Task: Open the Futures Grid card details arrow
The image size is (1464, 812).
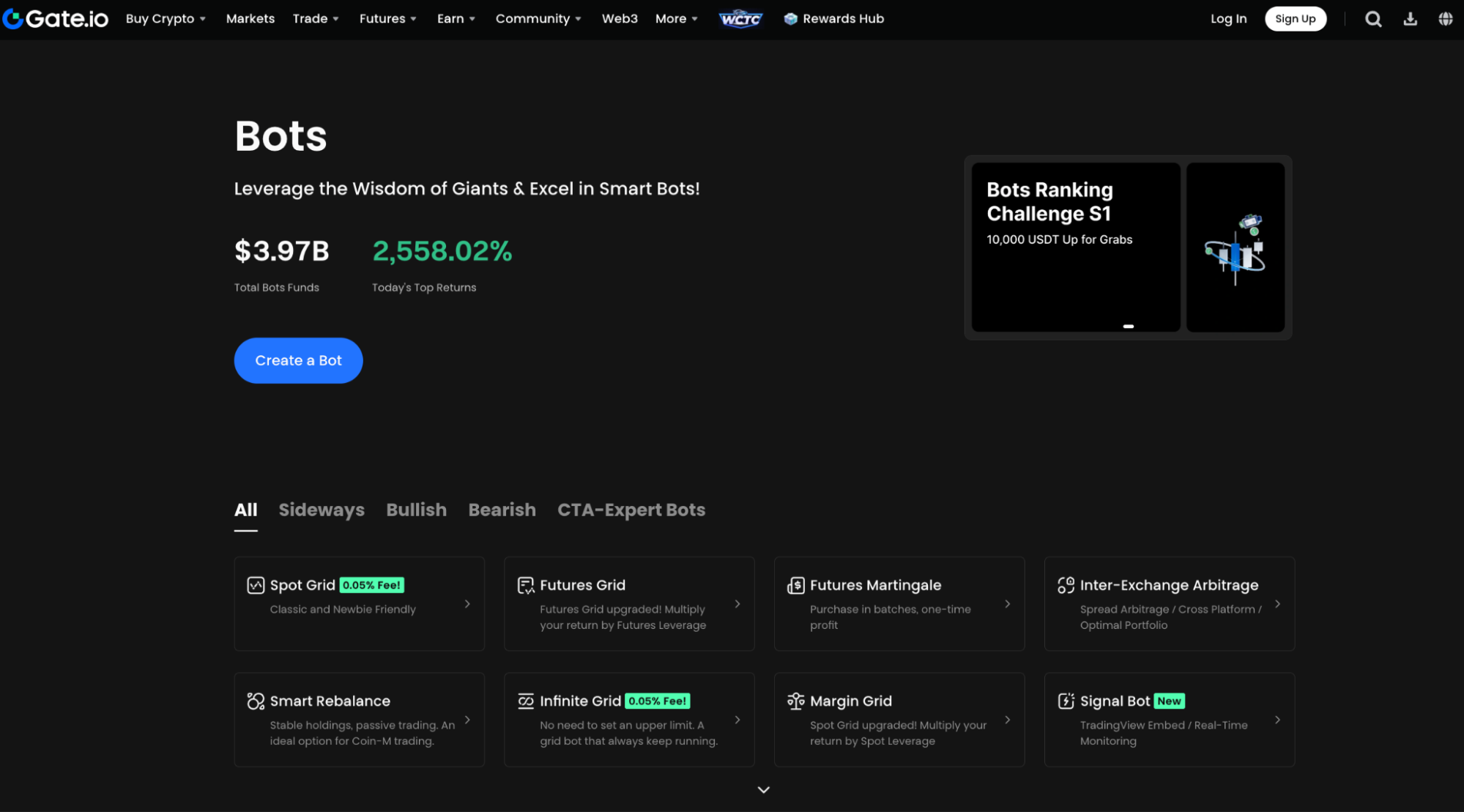Action: point(737,604)
